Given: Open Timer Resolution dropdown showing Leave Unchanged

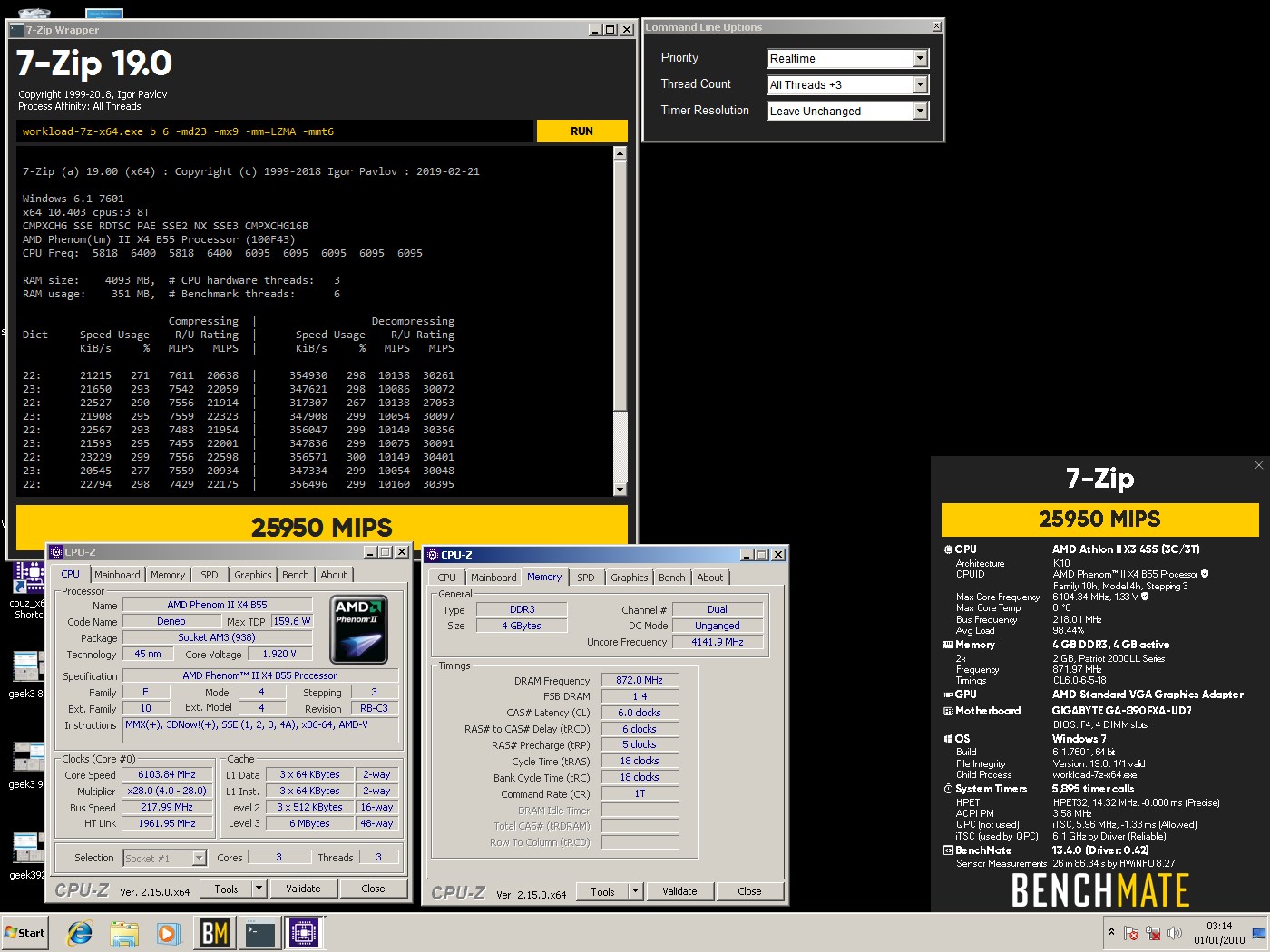Looking at the screenshot, I should [x=921, y=111].
